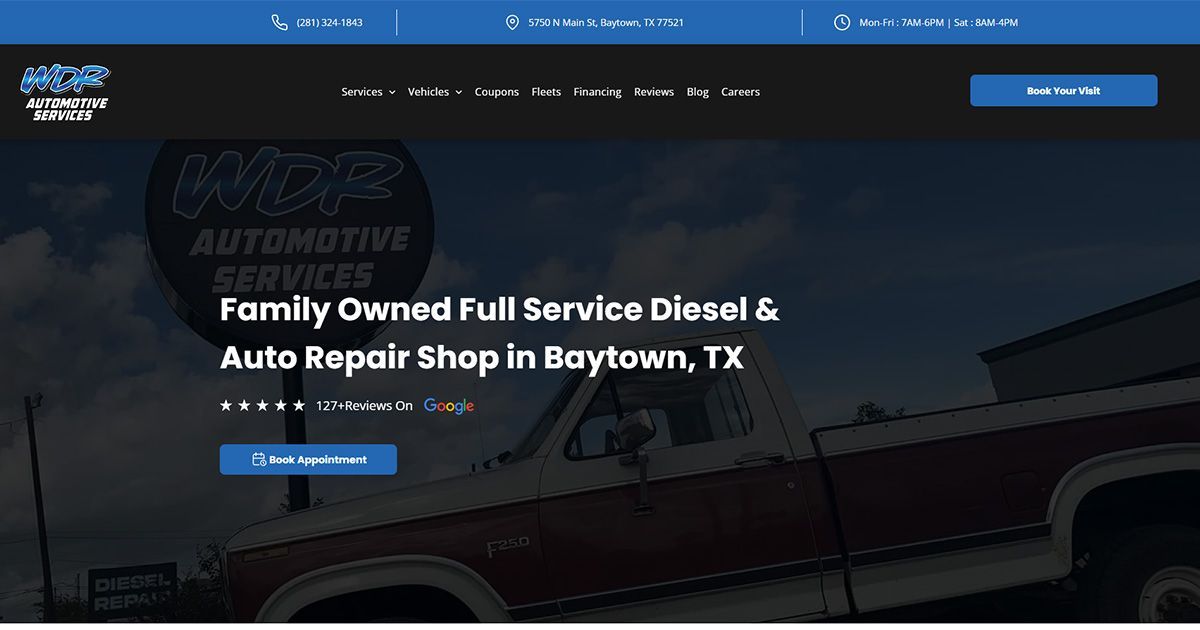Select the first star in the rating row
1200x630 pixels.
(x=224, y=405)
